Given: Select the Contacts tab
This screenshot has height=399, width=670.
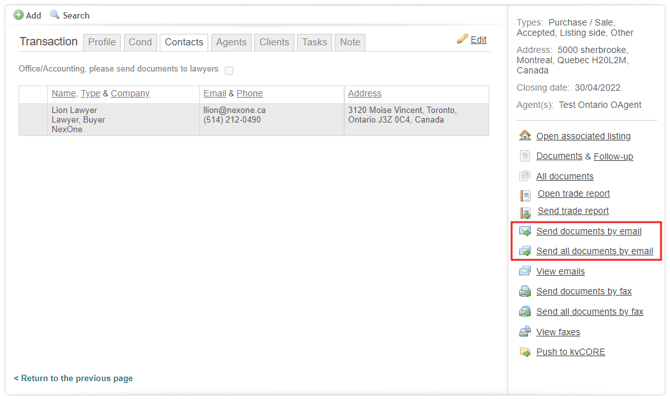Looking at the screenshot, I should click(x=184, y=42).
